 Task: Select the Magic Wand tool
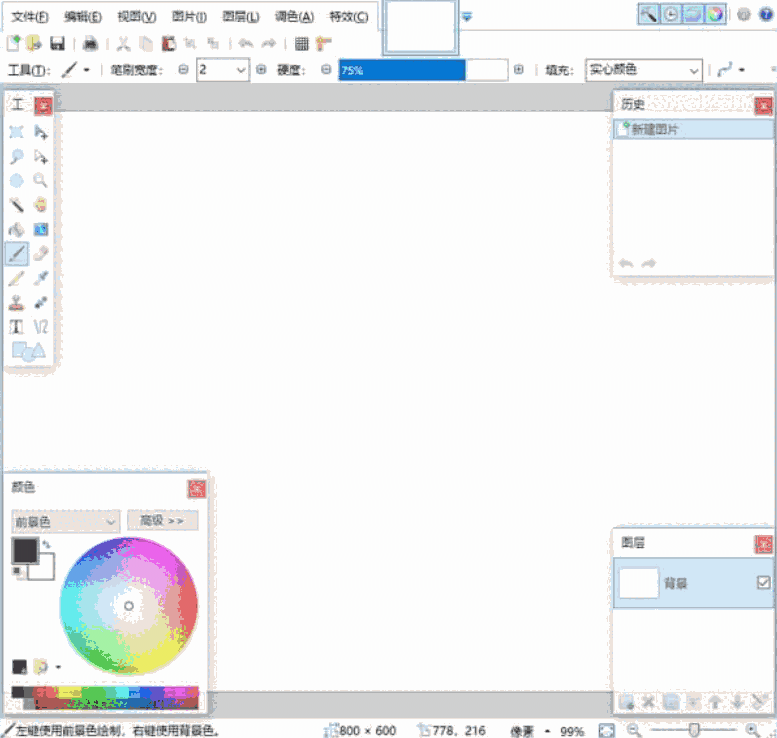[16, 205]
